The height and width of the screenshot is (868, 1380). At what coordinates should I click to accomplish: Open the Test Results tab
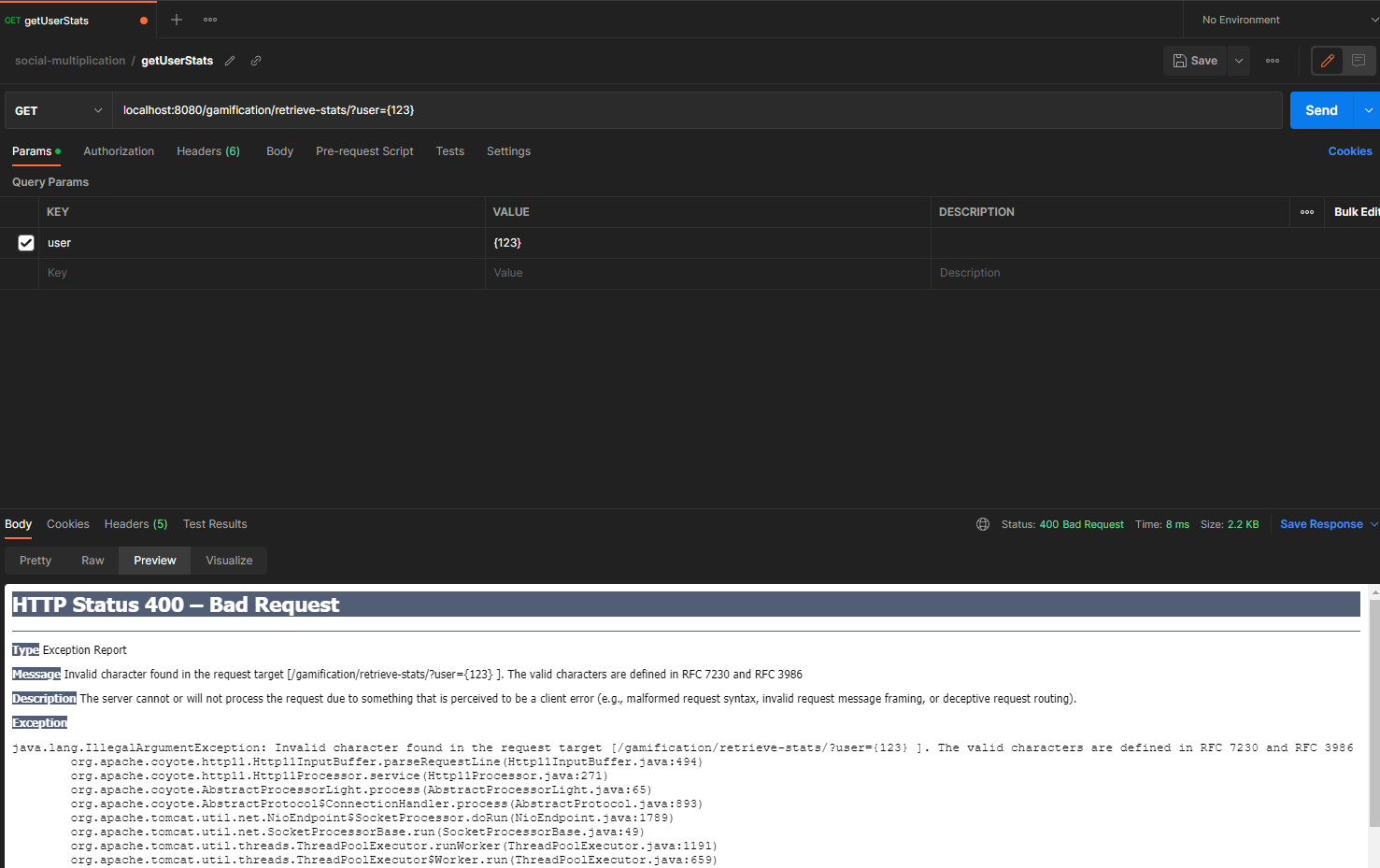(215, 524)
